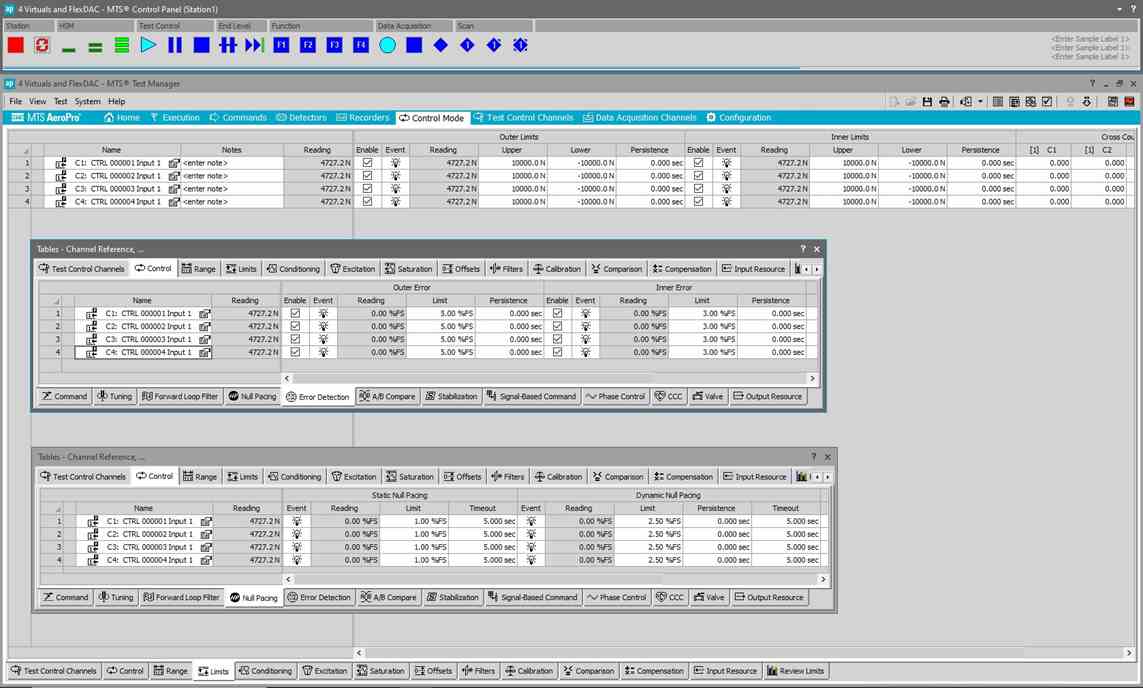The height and width of the screenshot is (688, 1143).
Task: Start data acquisition with the cyan circle icon
Action: [x=387, y=45]
